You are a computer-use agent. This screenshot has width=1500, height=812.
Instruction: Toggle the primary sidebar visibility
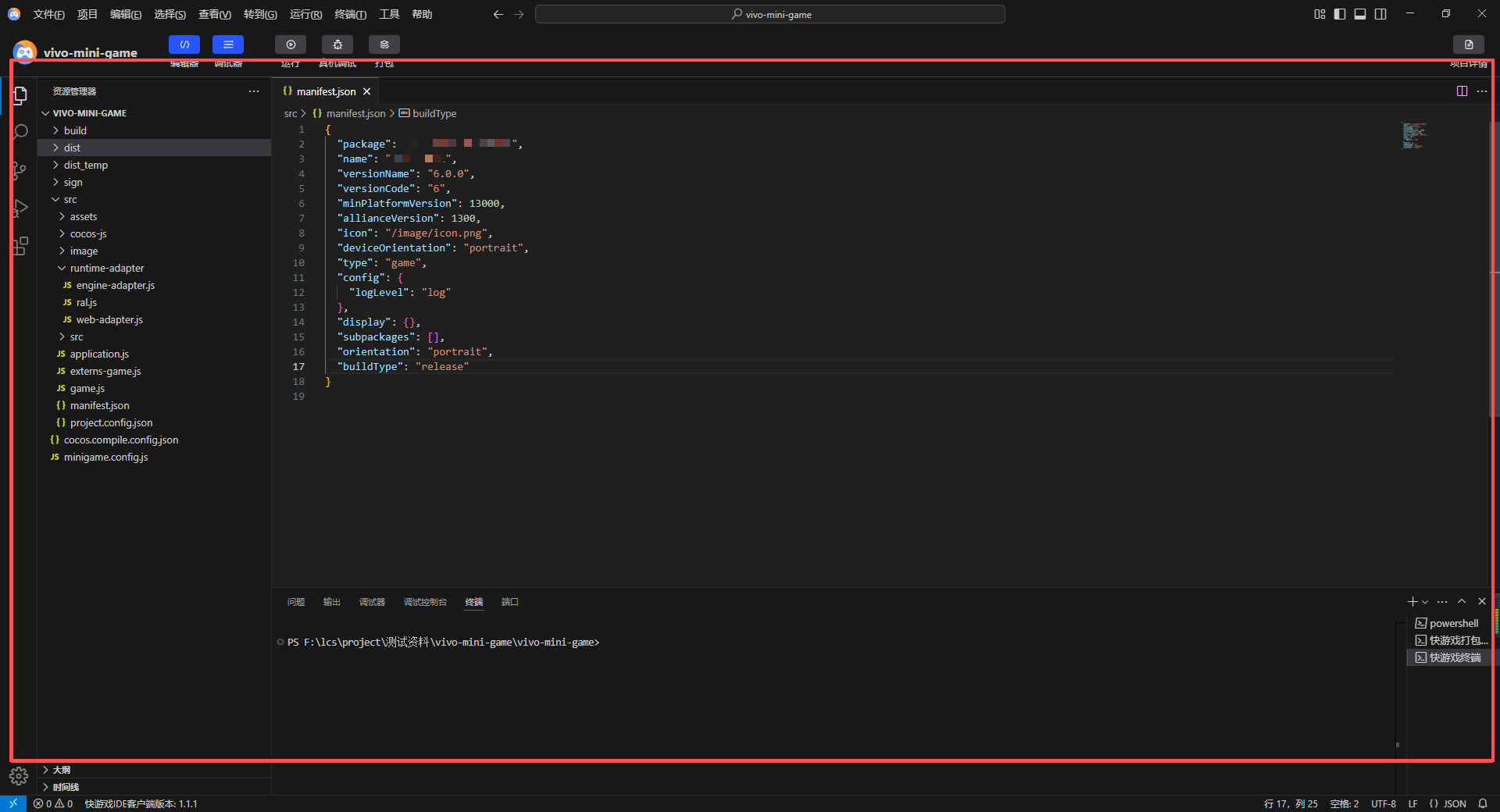[1340, 14]
